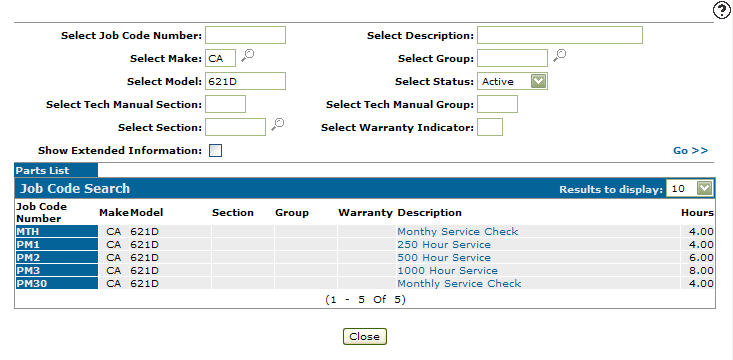Click into the Select Model field containing 621D
The image size is (733, 360).
[245, 81]
